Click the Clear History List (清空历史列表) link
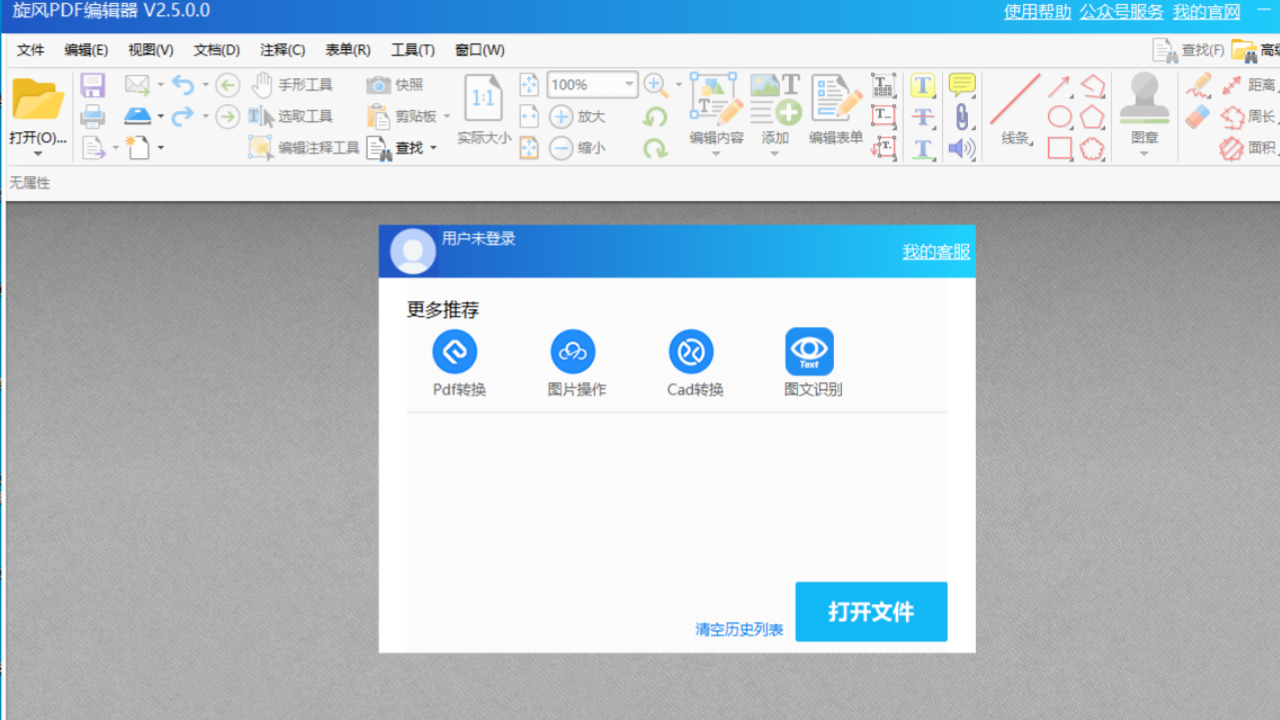 click(740, 630)
